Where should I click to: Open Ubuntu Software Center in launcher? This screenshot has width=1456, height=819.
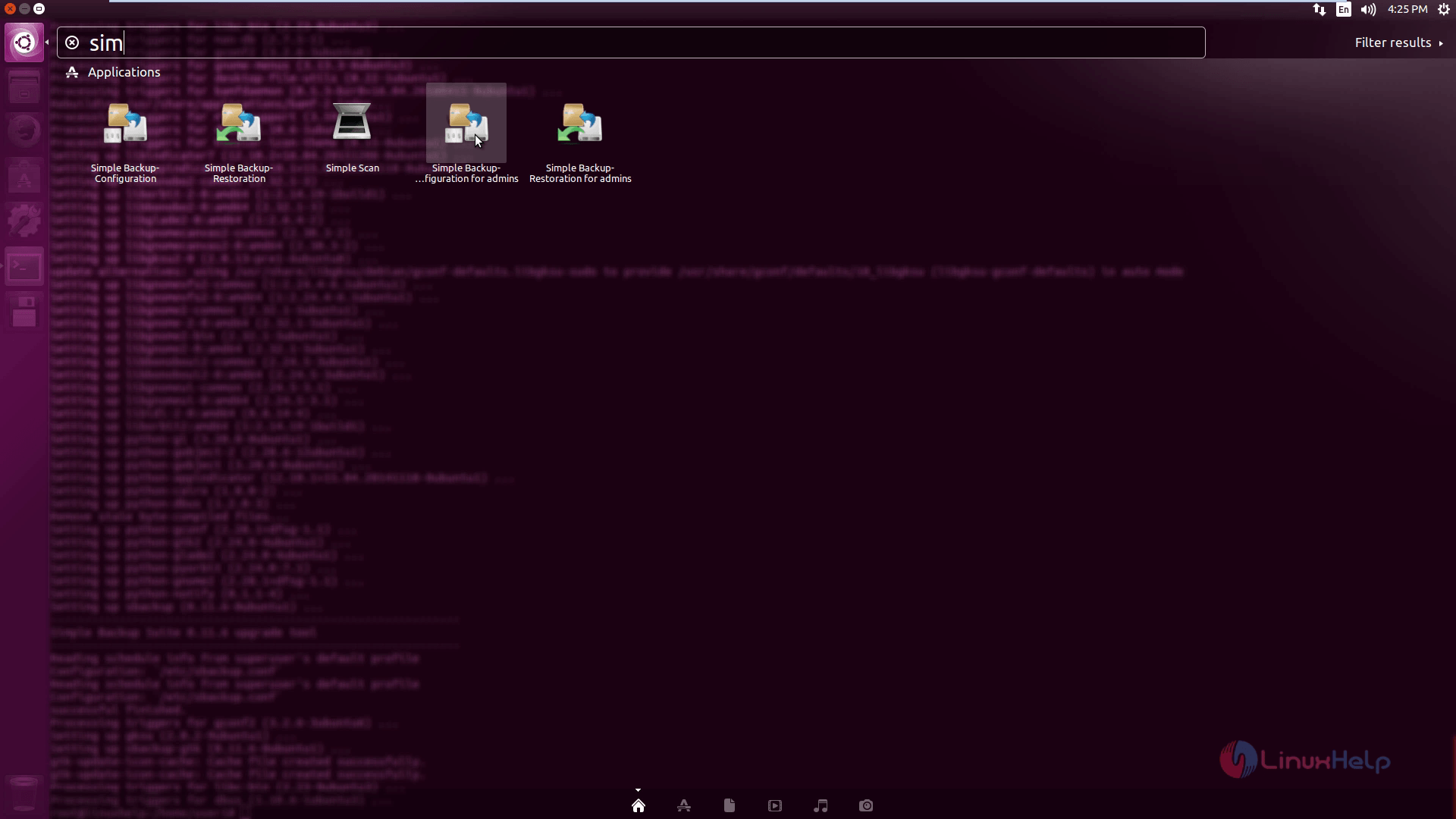[24, 176]
